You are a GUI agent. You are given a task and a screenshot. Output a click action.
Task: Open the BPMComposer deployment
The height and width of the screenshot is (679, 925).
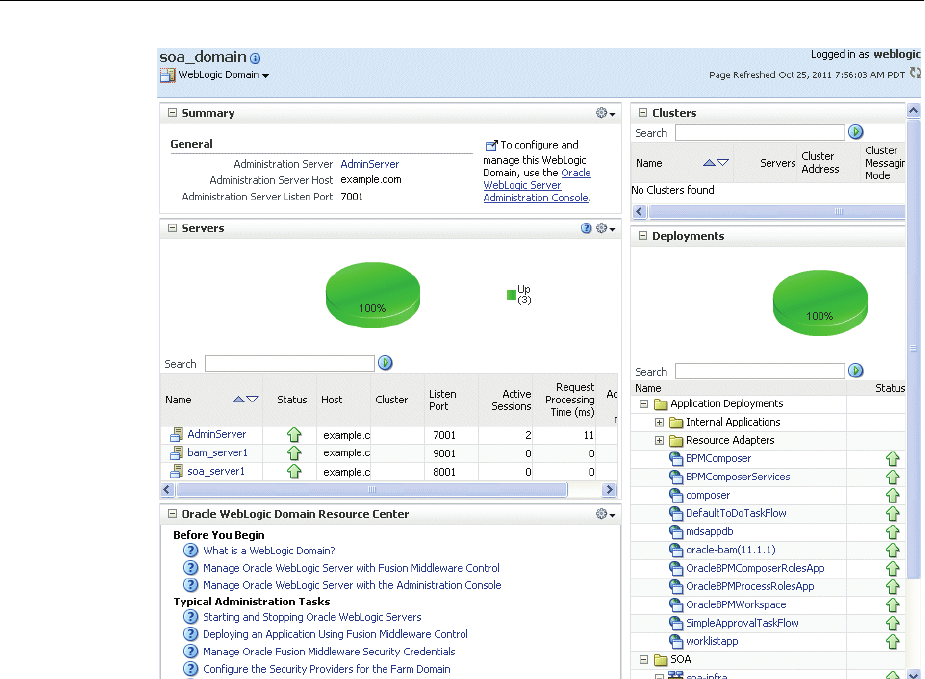coord(719,458)
